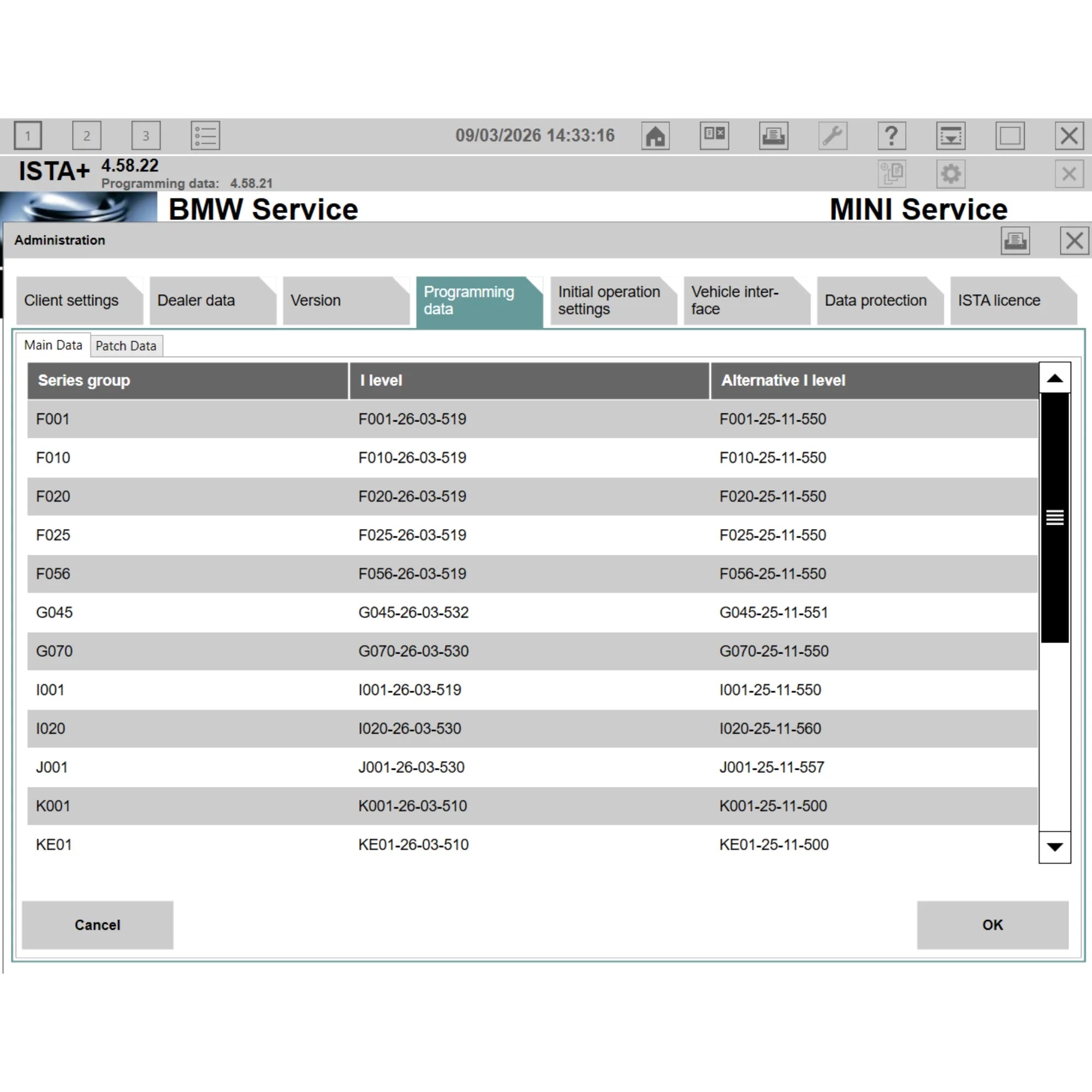
Task: Click the minimize-to-tray toolbar icon
Action: 951,135
